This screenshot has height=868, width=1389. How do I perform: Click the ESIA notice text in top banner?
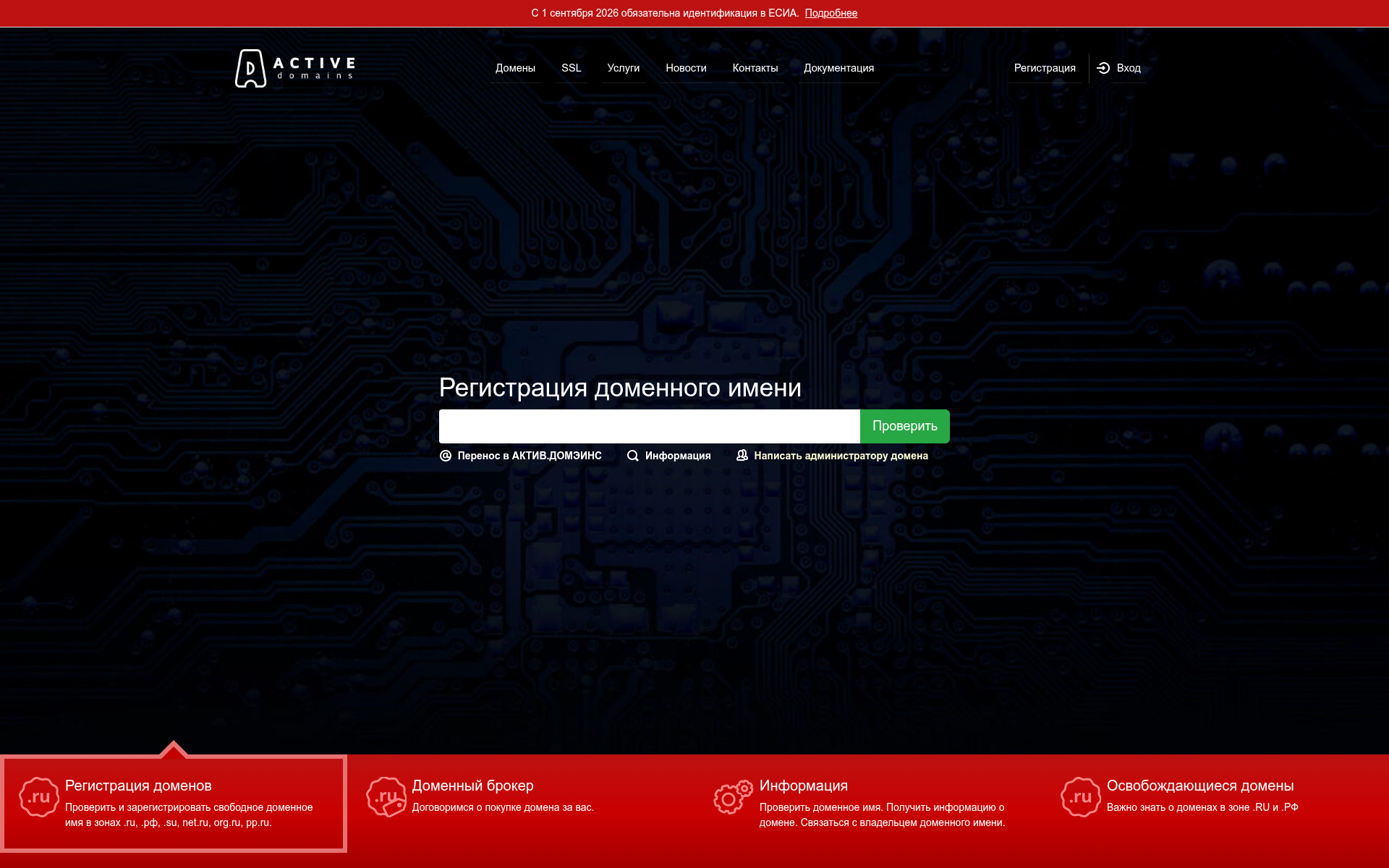coord(665,13)
